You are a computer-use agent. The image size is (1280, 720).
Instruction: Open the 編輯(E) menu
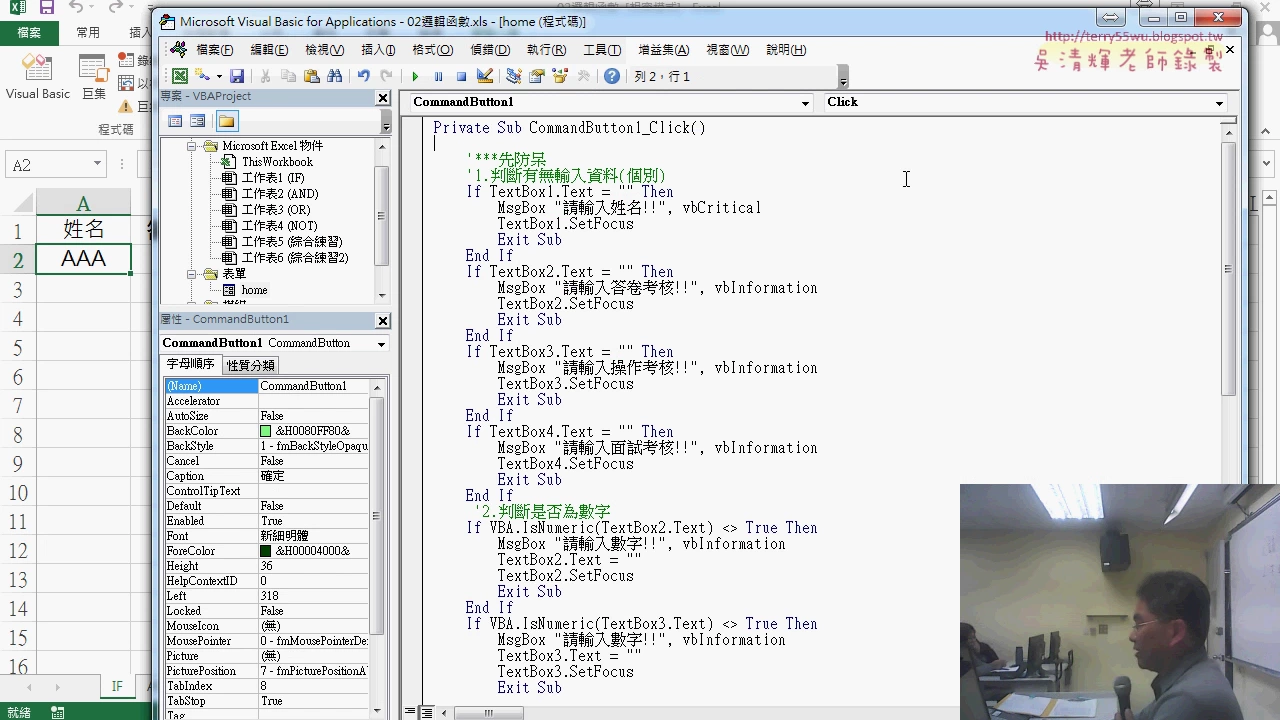(269, 50)
